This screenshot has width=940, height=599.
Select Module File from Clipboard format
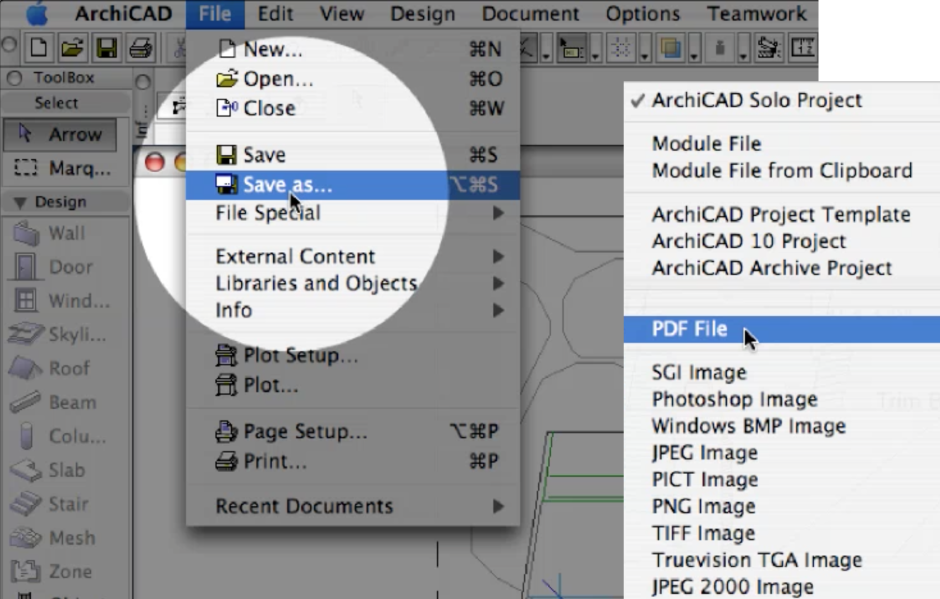(x=782, y=171)
